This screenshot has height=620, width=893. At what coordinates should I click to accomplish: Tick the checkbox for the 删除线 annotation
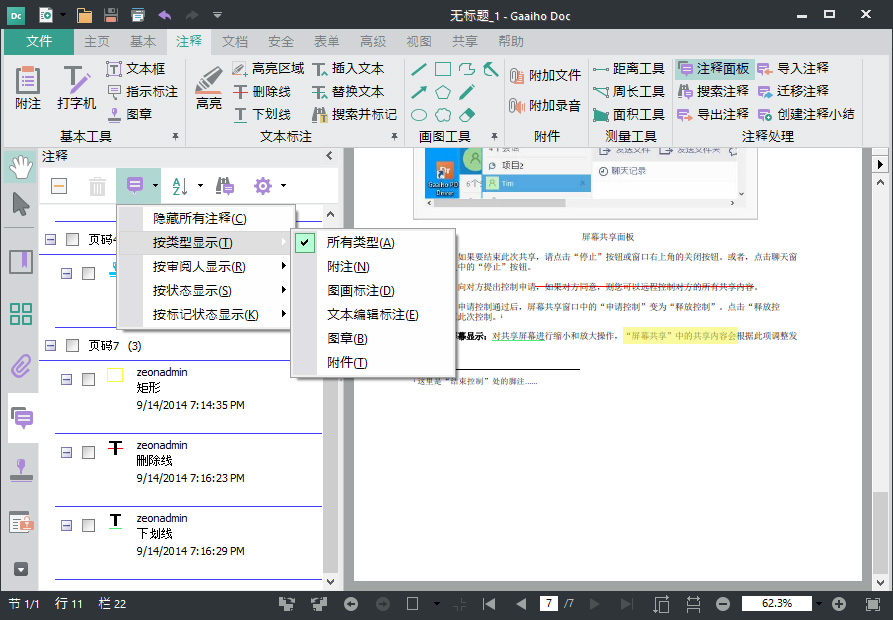(88, 452)
